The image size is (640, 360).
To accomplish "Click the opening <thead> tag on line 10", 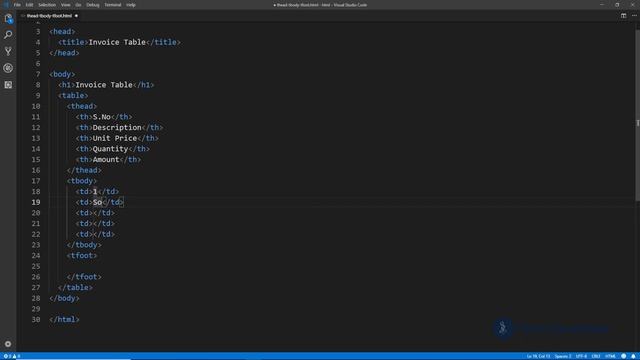I will click(x=82, y=107).
